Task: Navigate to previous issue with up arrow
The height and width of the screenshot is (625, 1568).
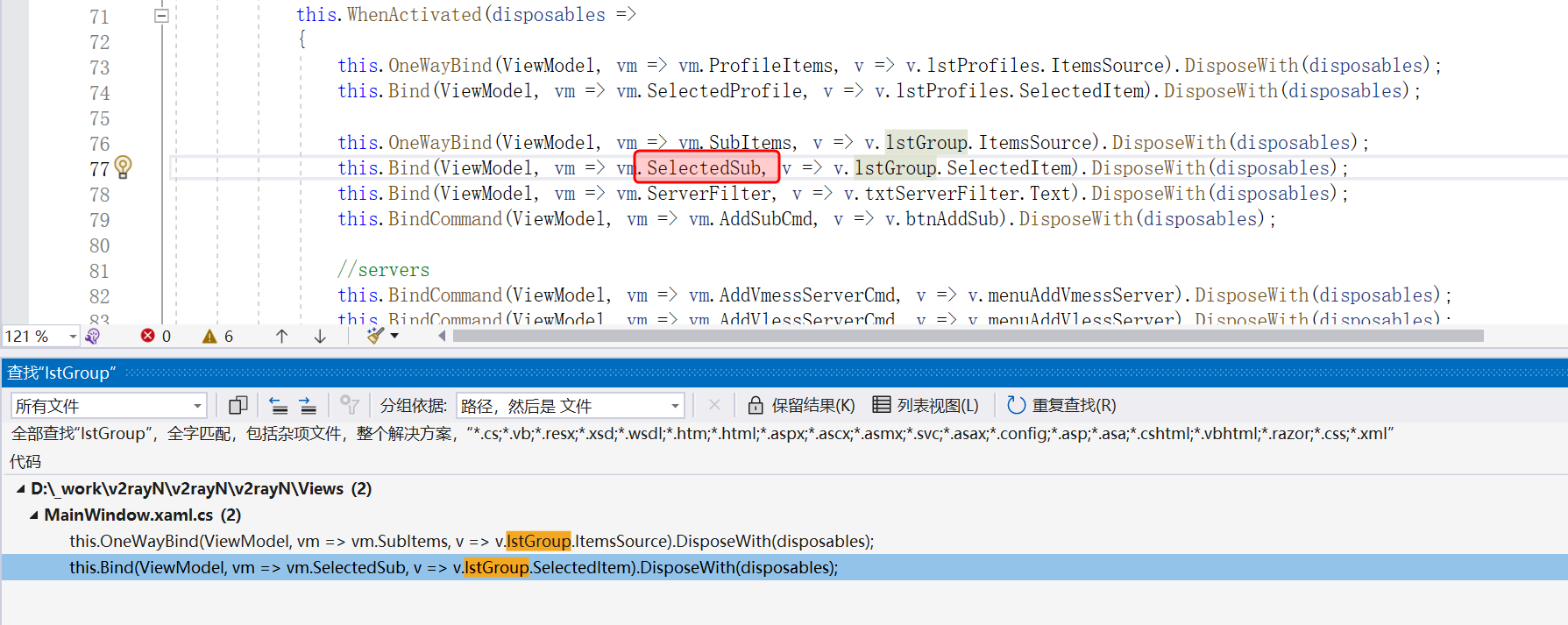Action: tap(281, 336)
